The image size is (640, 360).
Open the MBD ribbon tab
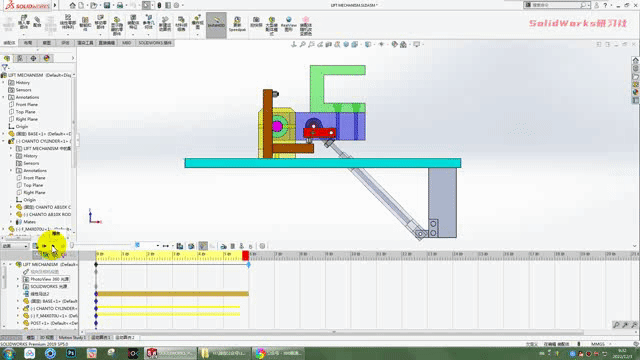click(127, 43)
